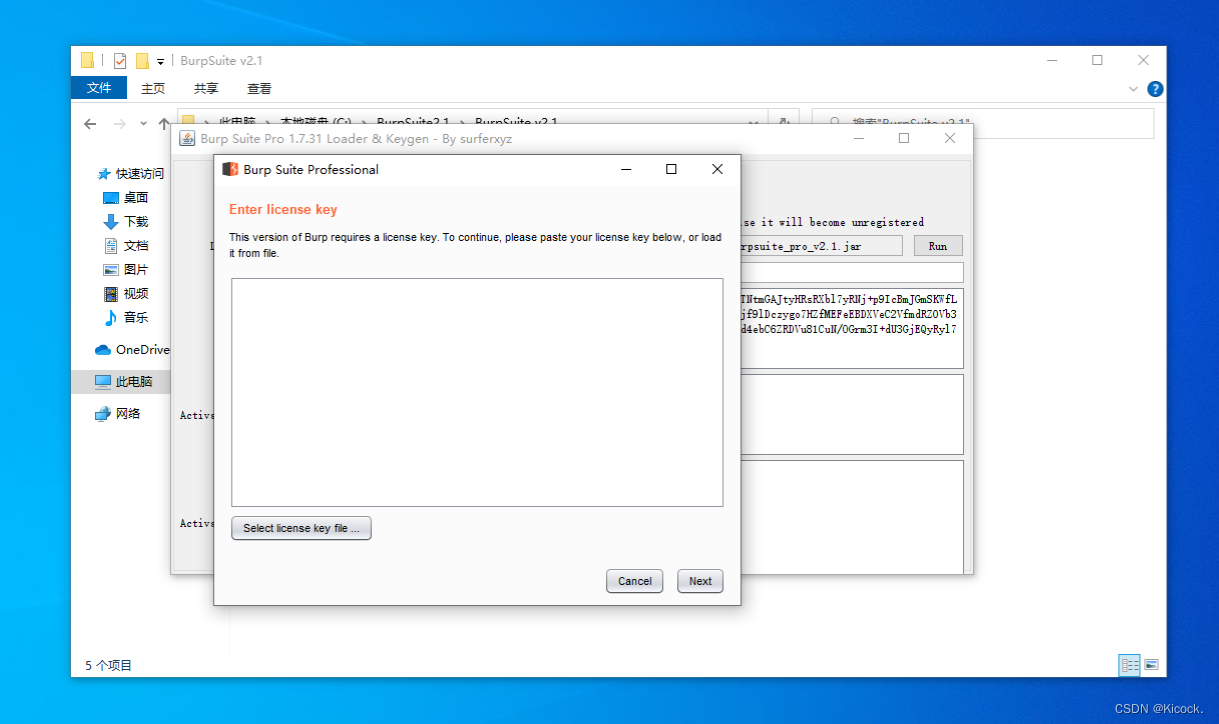Click inside the license key text area
Viewport: 1219px width, 724px height.
[477, 392]
